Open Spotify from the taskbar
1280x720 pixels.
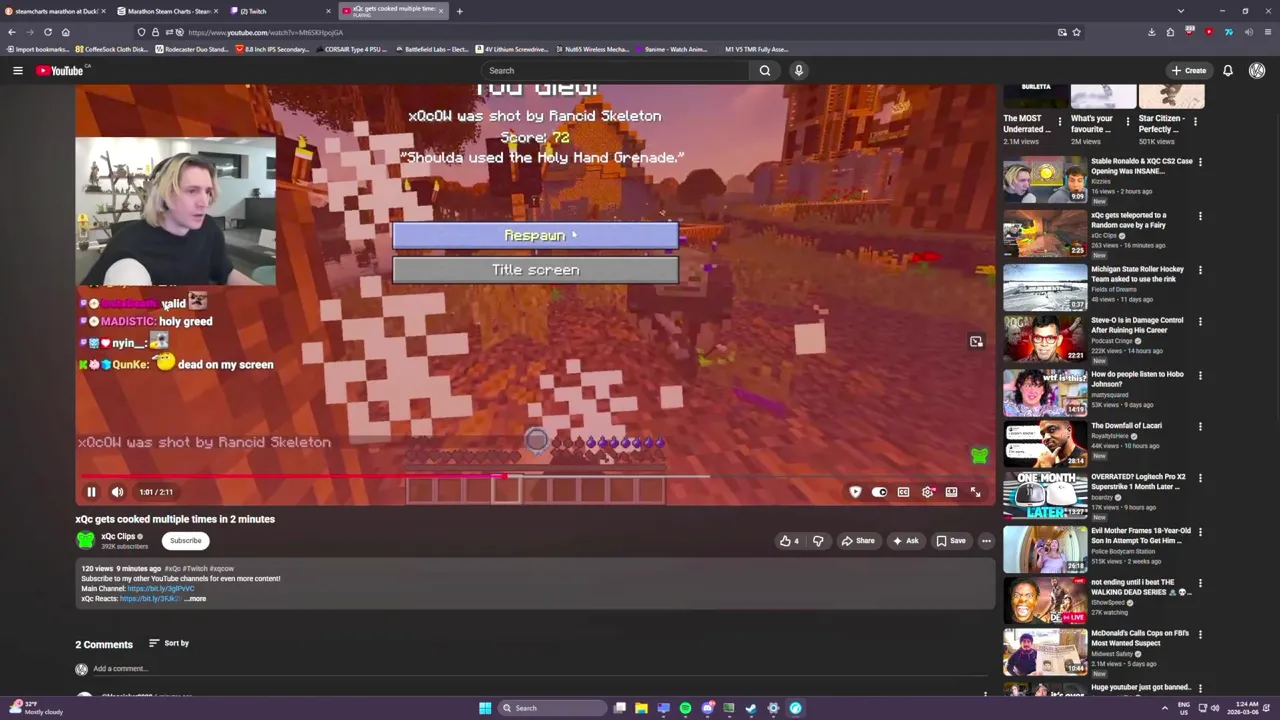[x=685, y=708]
